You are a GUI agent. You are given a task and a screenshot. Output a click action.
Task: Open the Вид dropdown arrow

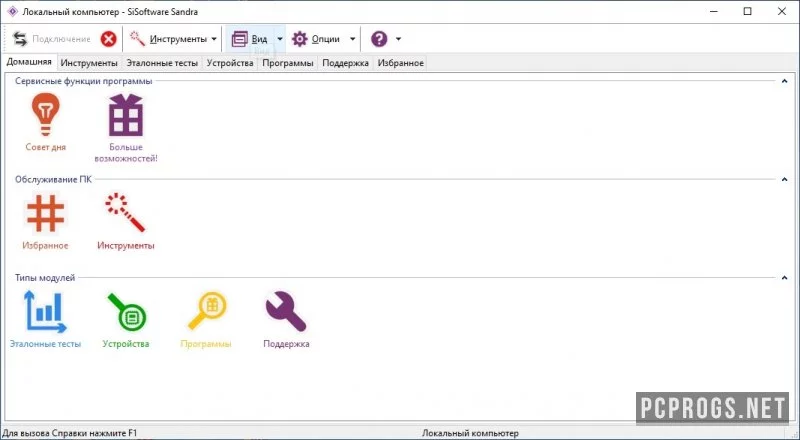click(x=280, y=39)
